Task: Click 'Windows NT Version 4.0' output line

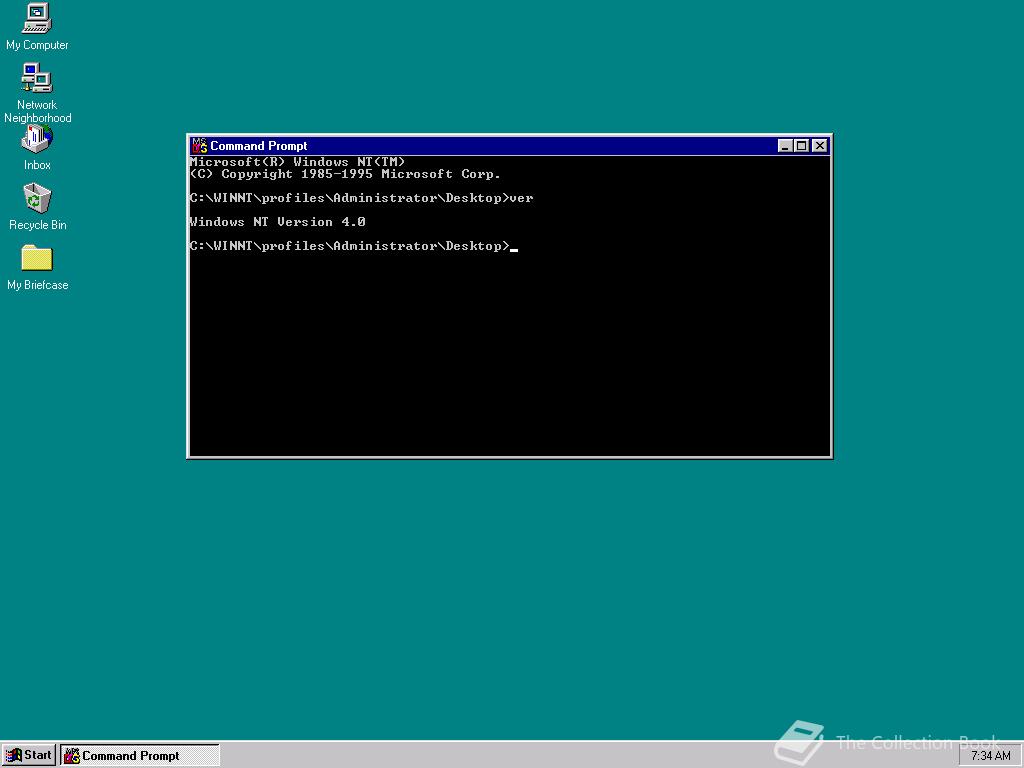Action: click(x=278, y=222)
